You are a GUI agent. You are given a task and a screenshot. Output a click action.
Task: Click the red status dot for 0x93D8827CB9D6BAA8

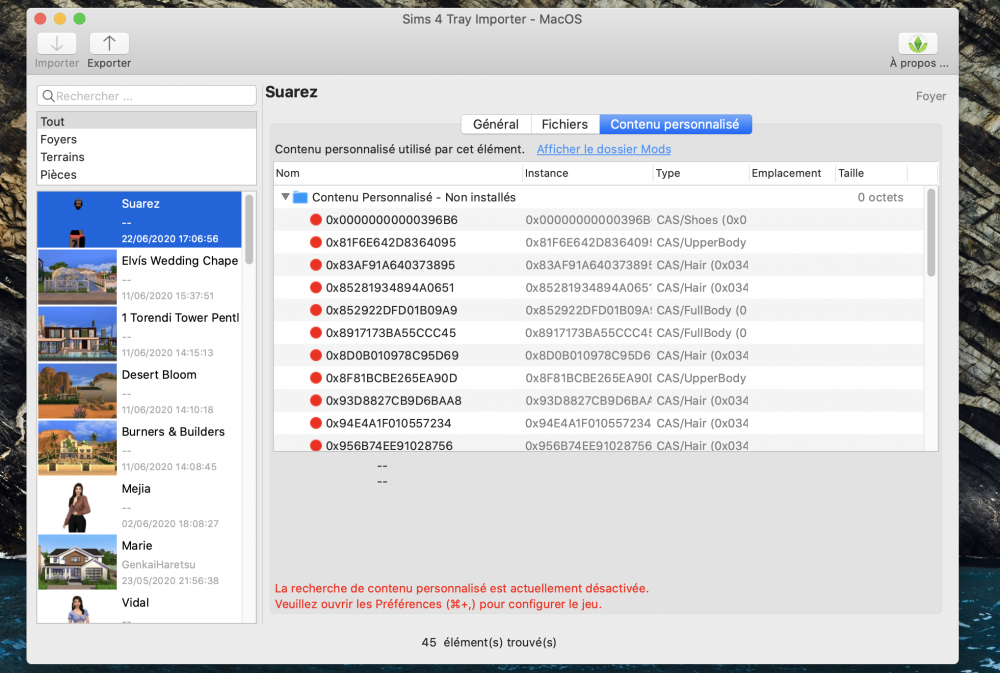click(x=315, y=401)
